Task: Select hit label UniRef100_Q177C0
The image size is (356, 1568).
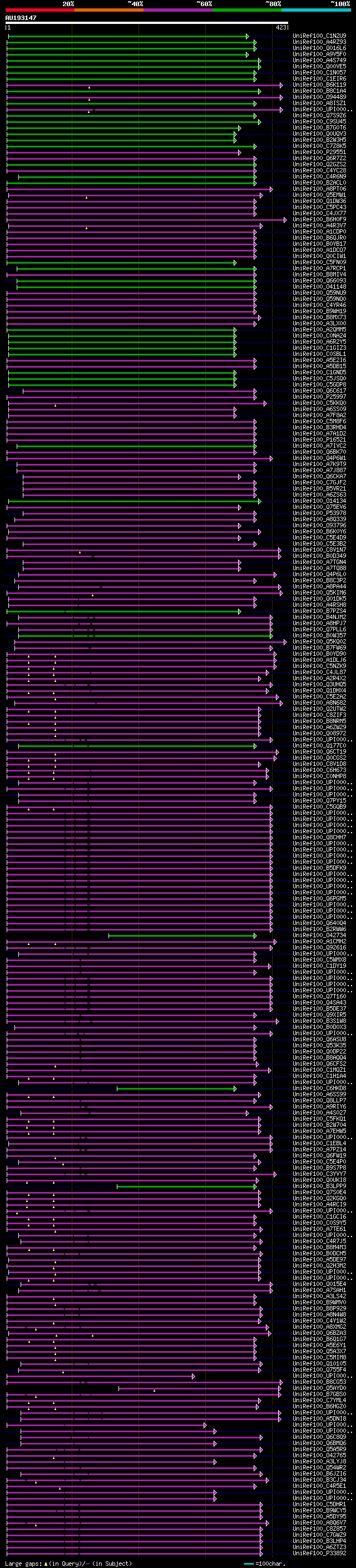Action: pyautogui.click(x=319, y=746)
